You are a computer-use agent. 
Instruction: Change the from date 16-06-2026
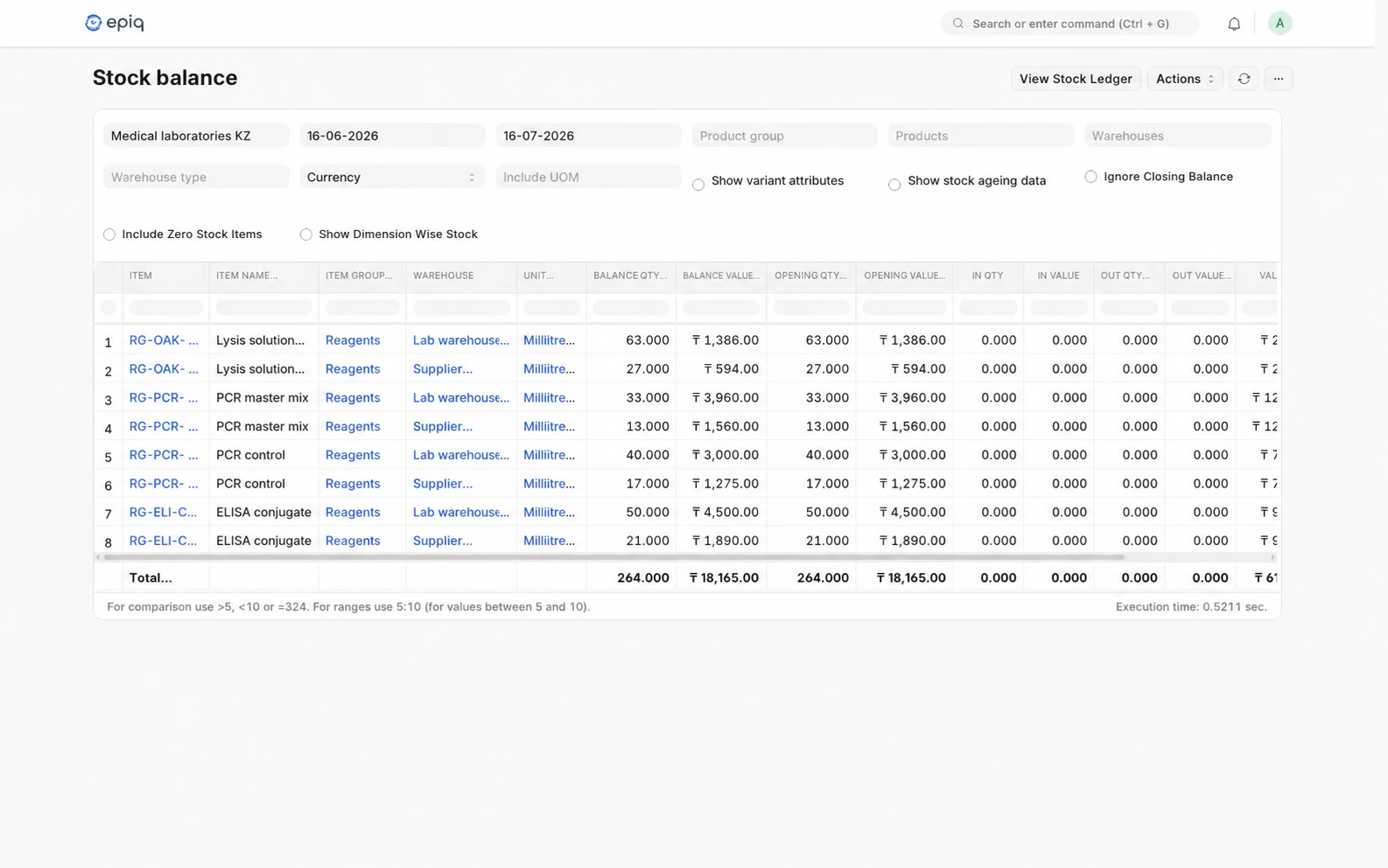(392, 136)
